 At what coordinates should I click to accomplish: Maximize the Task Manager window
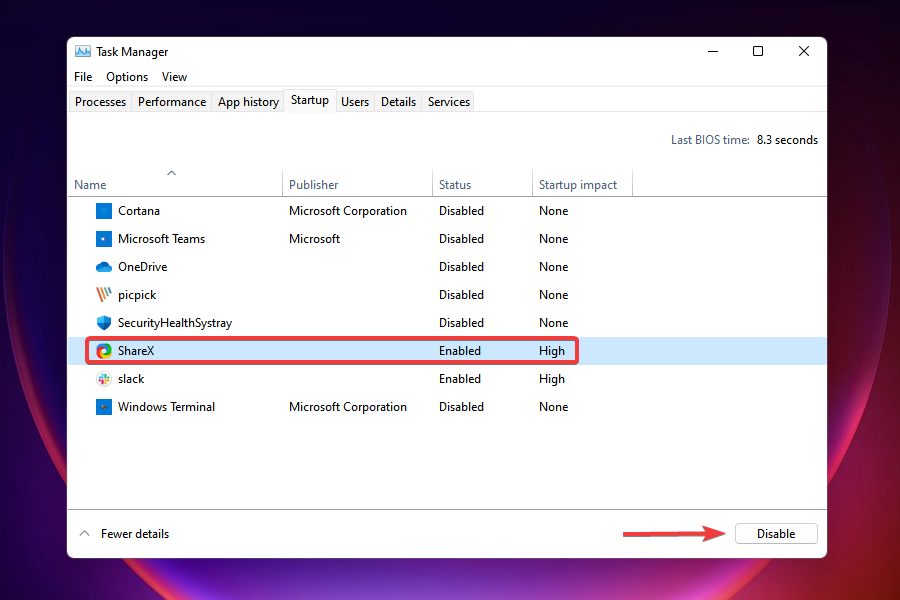pos(758,52)
